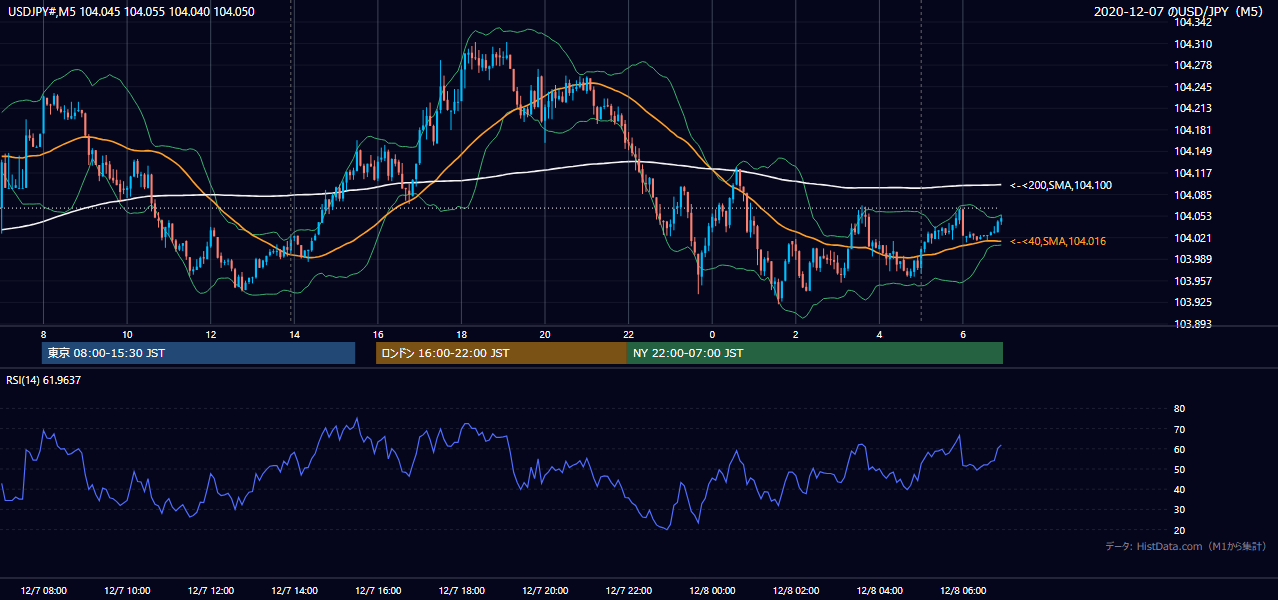Click the 104.053 price axis label
1278x600 pixels.
[1193, 216]
